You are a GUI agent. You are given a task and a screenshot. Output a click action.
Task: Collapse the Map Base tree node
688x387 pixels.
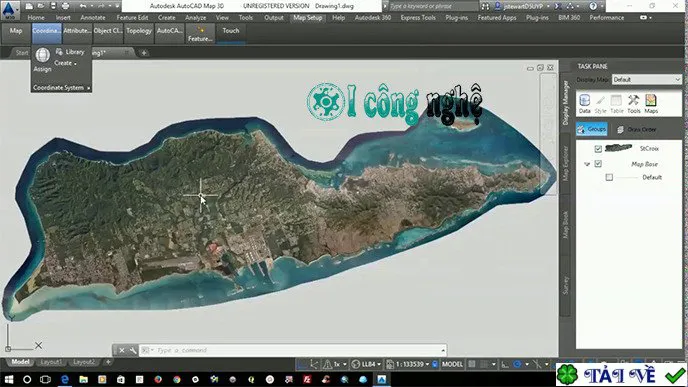587,164
